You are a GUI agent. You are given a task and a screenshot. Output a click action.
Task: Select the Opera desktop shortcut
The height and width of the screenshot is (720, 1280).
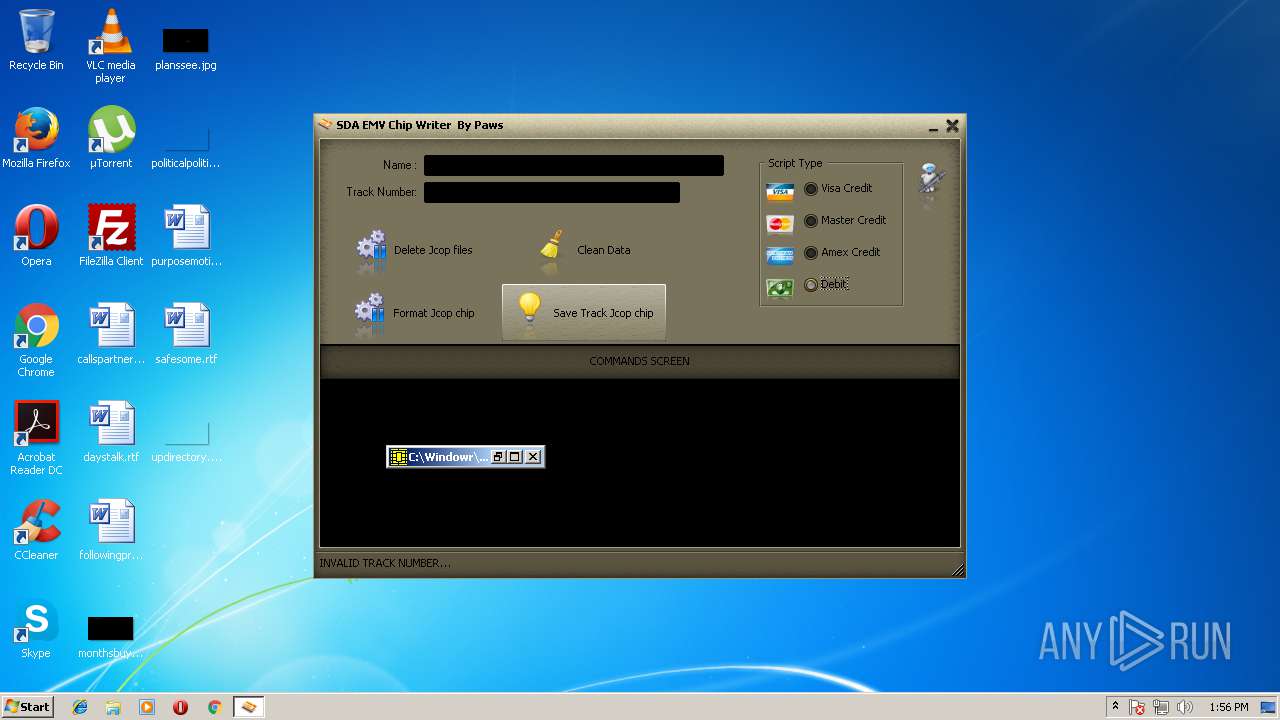pyautogui.click(x=36, y=236)
